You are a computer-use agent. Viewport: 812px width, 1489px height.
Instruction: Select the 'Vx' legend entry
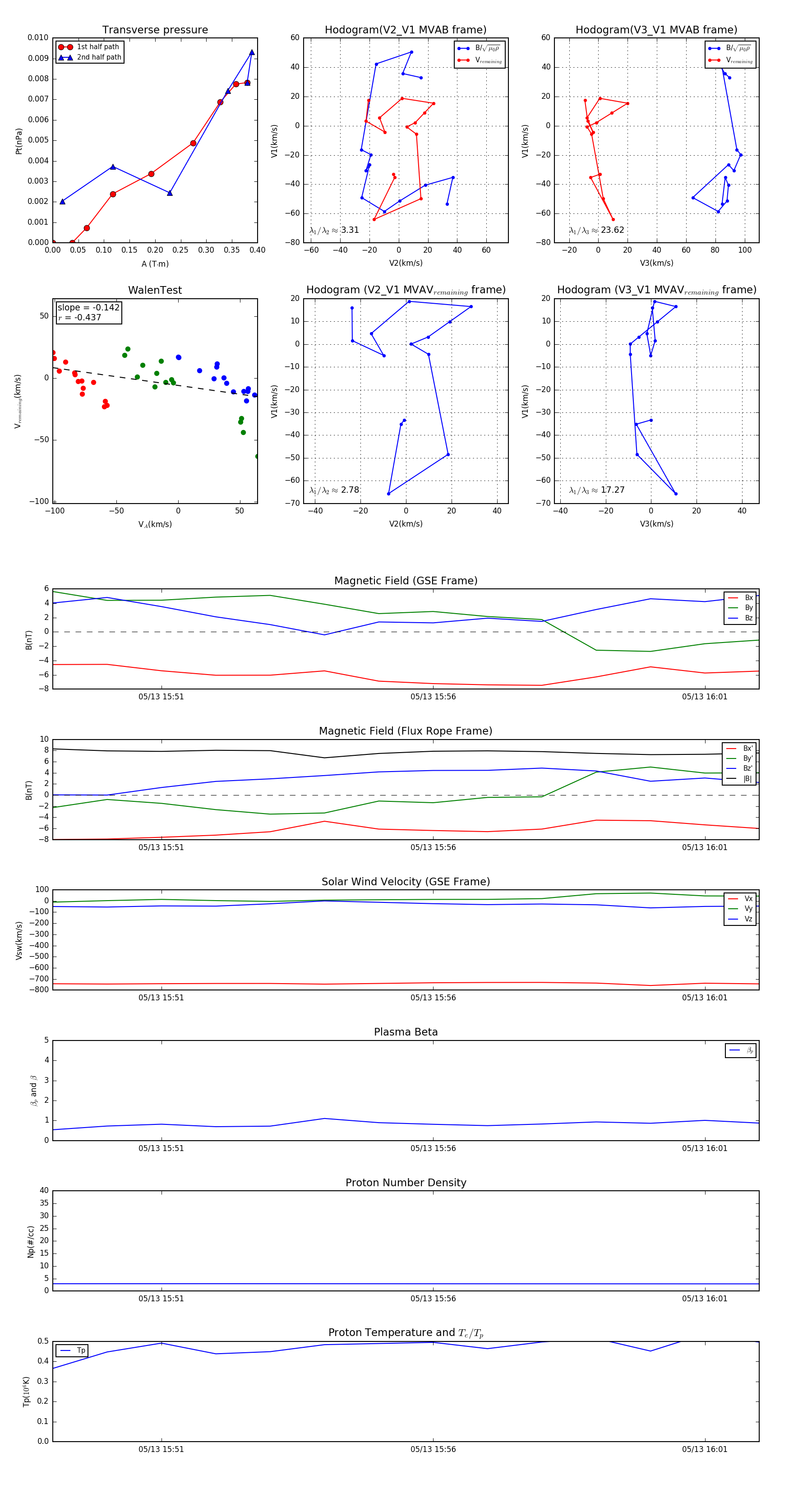click(x=740, y=898)
